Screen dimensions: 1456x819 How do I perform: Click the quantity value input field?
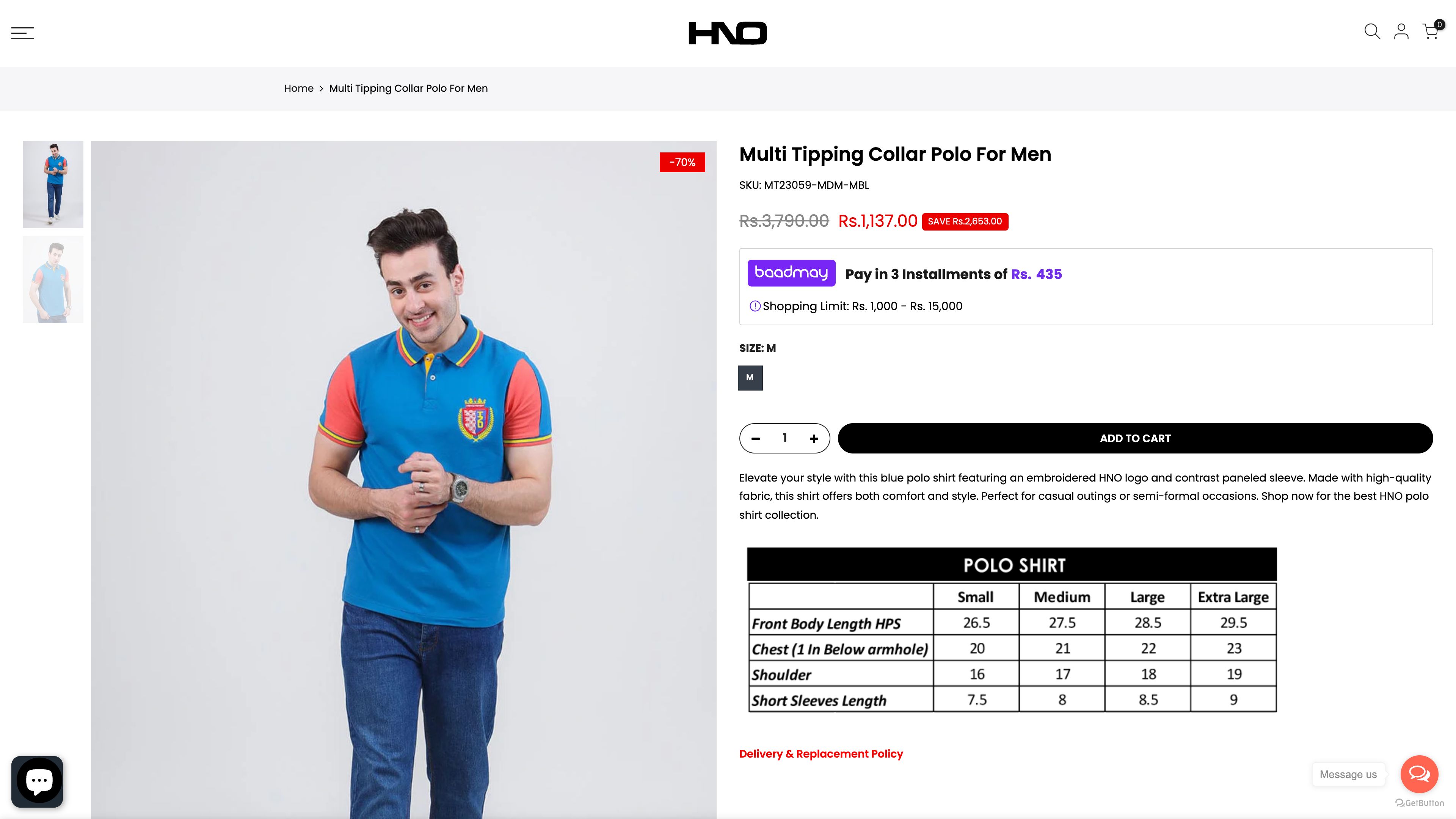pos(784,438)
